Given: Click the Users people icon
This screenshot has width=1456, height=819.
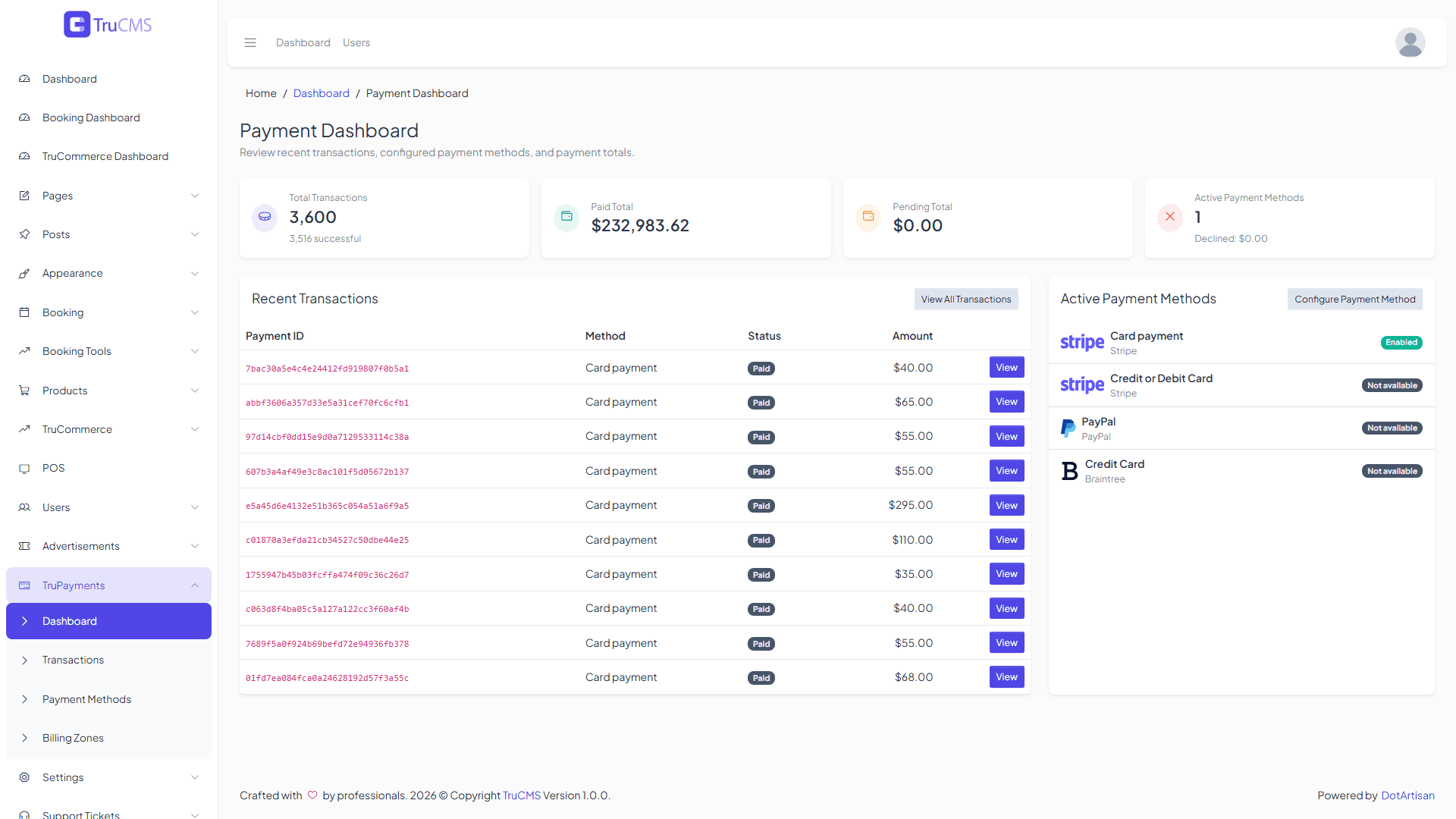Looking at the screenshot, I should (x=24, y=507).
